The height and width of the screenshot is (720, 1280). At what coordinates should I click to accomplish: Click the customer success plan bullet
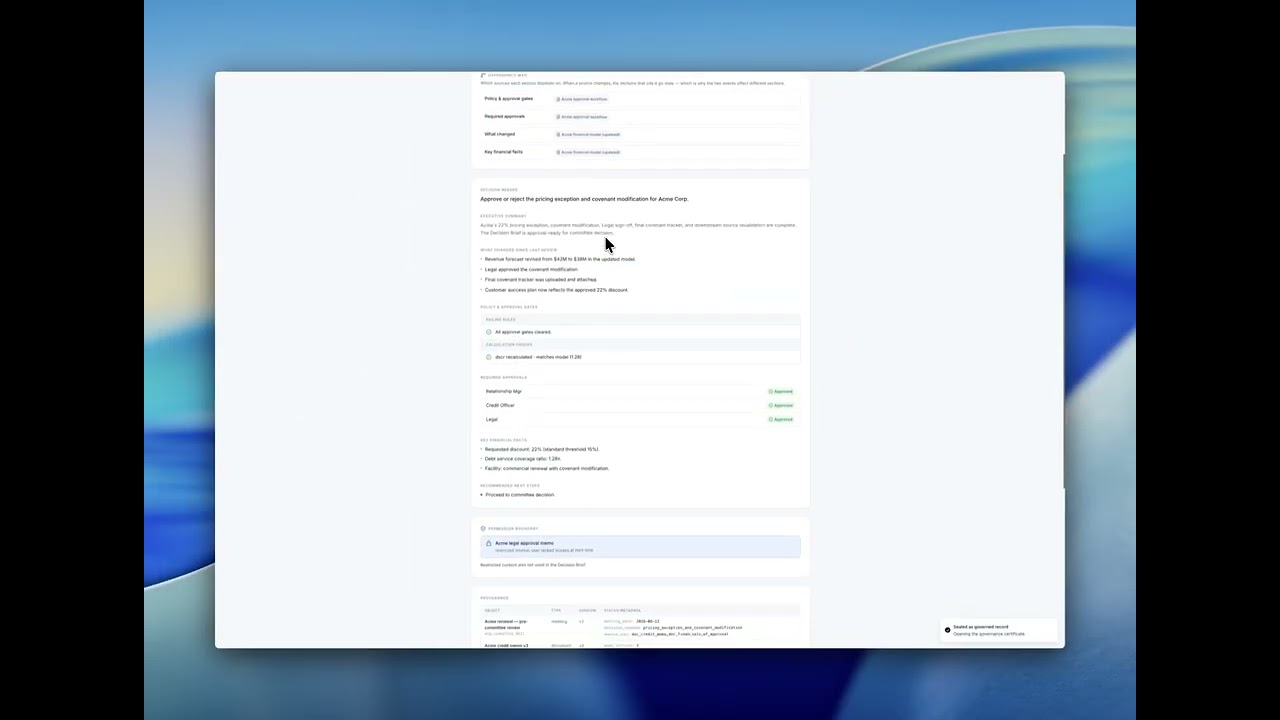556,290
